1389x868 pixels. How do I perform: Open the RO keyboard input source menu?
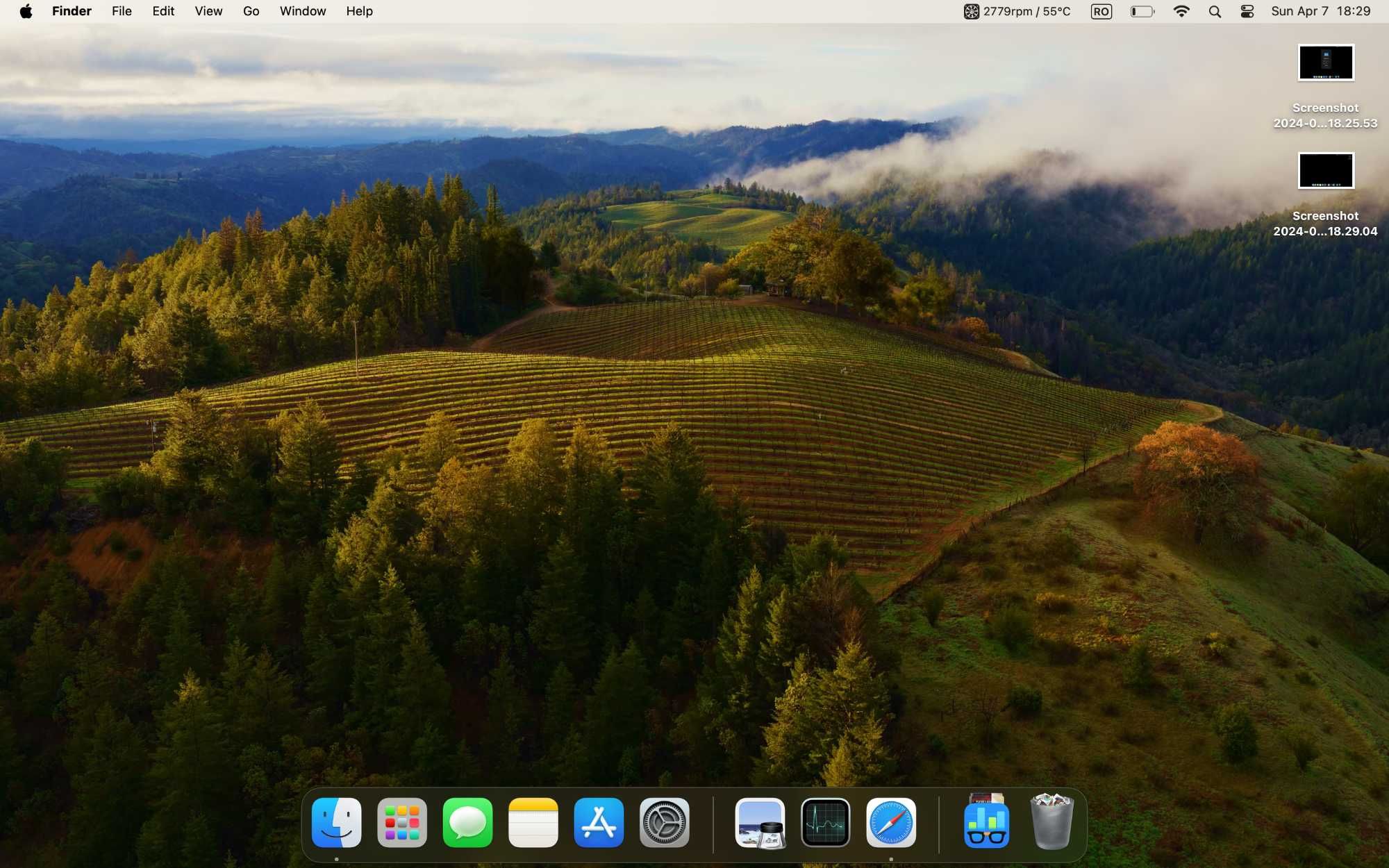point(1101,11)
